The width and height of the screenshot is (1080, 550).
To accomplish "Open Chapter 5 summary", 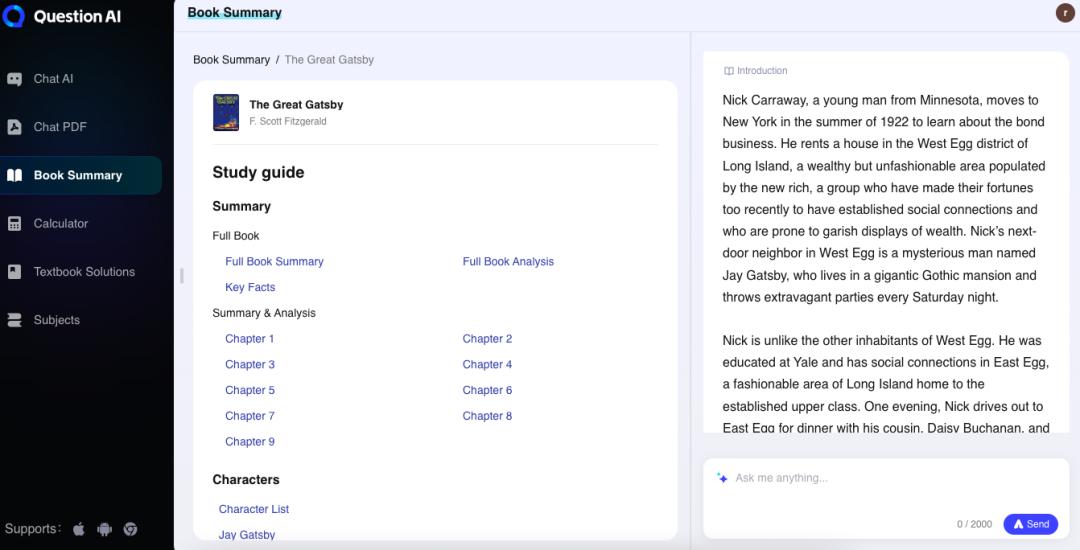I will coord(250,390).
